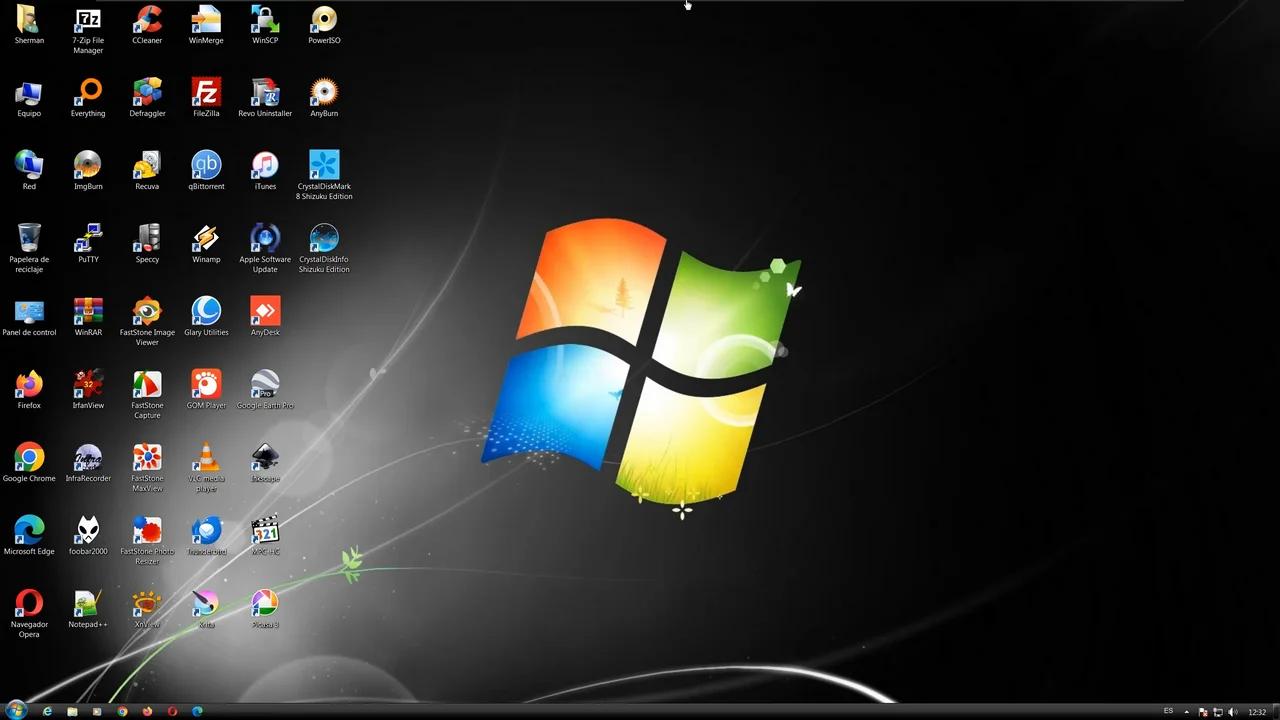The width and height of the screenshot is (1280, 720).
Task: Launch Krita
Action: [206, 602]
